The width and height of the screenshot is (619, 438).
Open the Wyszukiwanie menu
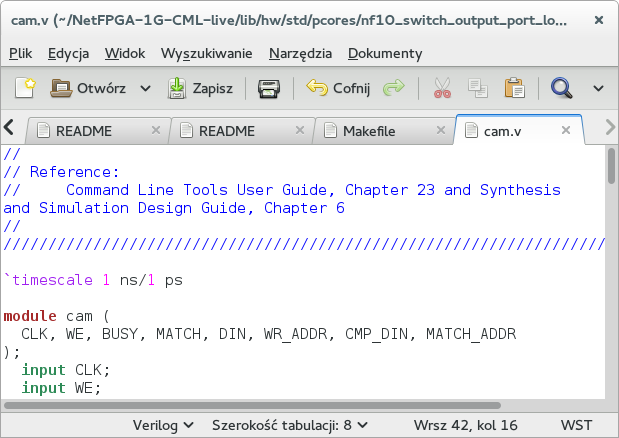(x=206, y=53)
